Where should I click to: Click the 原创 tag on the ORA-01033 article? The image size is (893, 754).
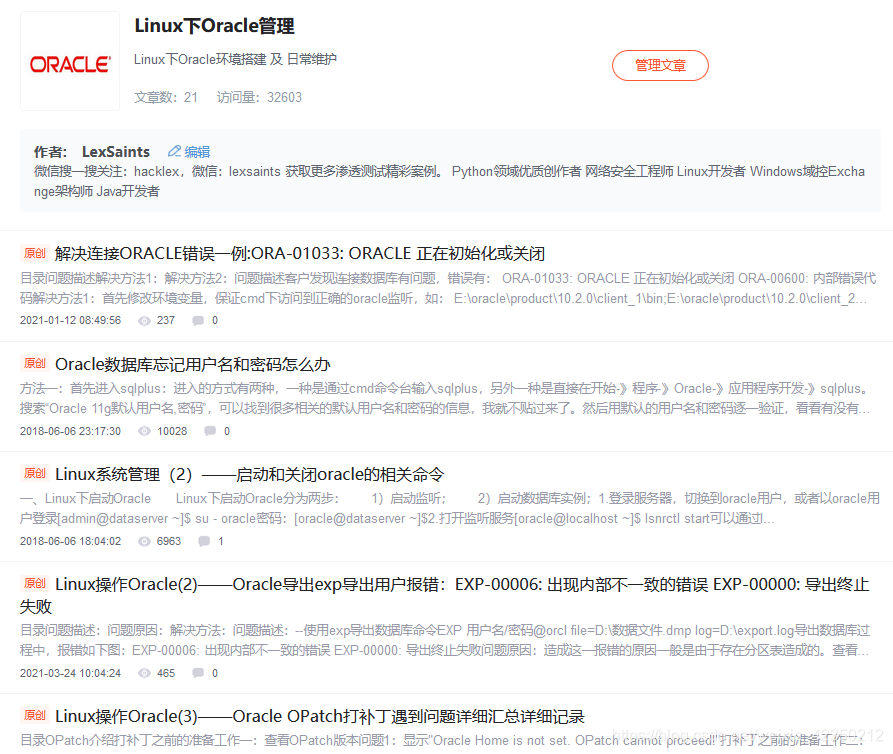tap(35, 253)
